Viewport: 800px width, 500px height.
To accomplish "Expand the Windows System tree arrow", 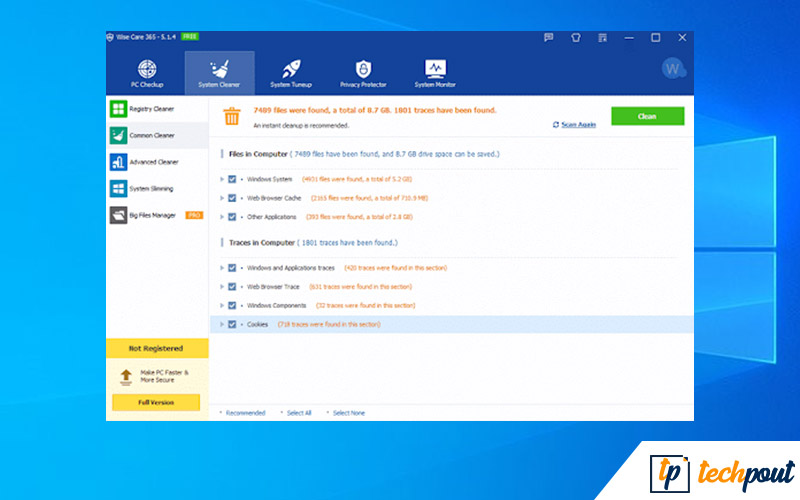I will tap(221, 179).
